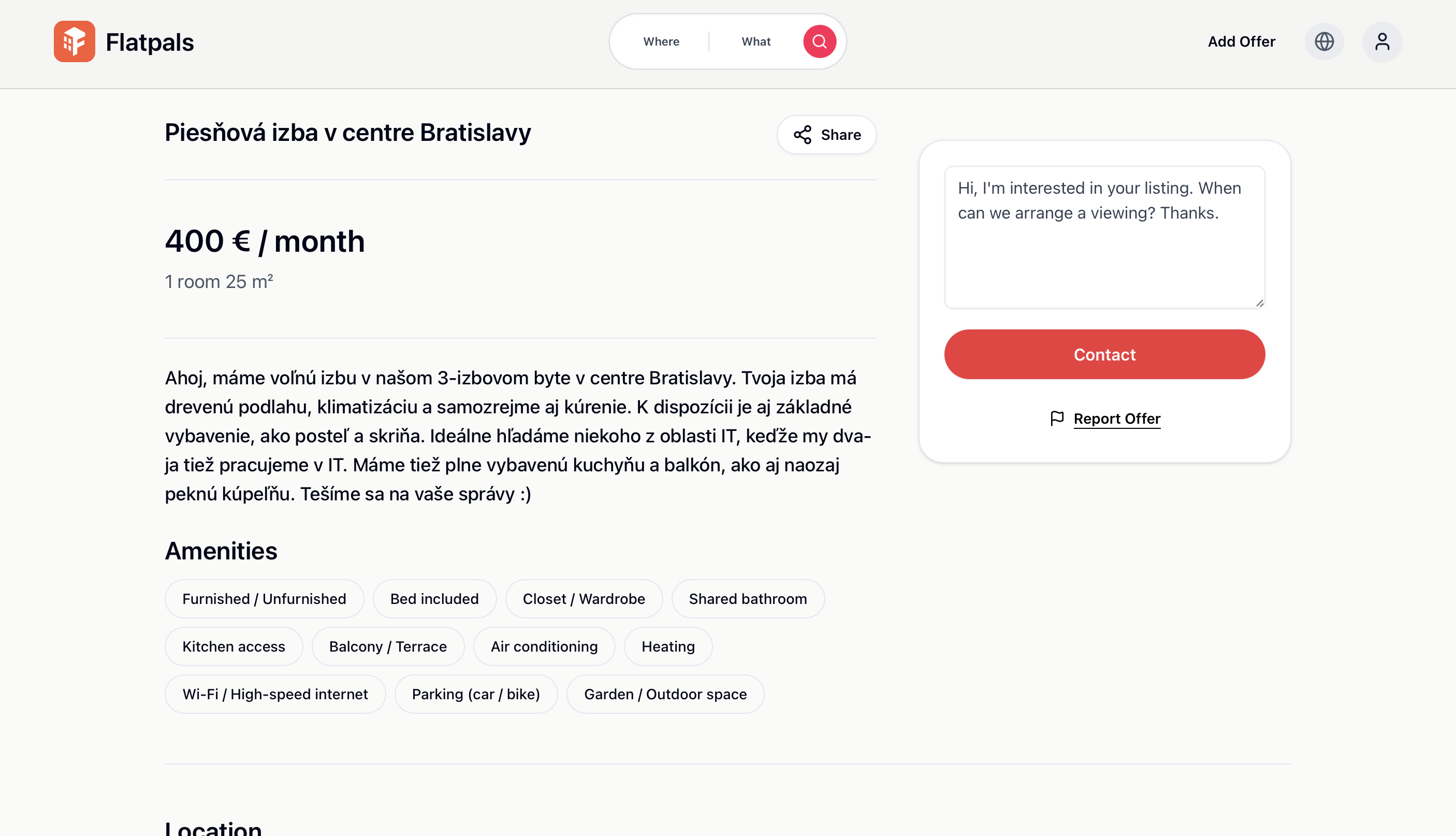Click the red search magnifier icon

click(x=819, y=41)
